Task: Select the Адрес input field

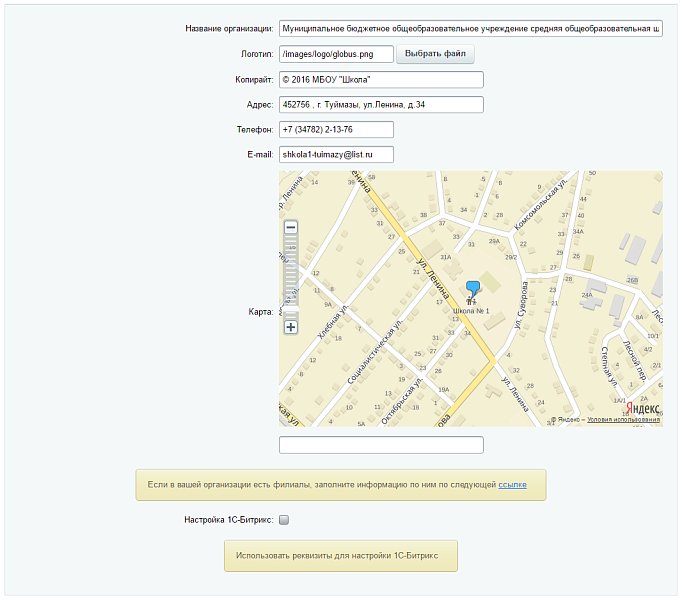Action: (381, 104)
